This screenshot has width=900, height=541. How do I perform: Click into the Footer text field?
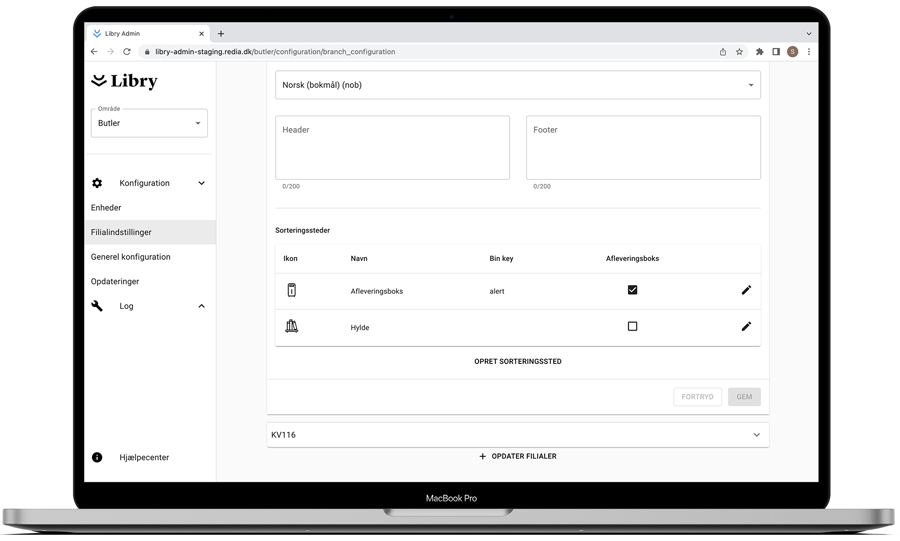pos(643,148)
